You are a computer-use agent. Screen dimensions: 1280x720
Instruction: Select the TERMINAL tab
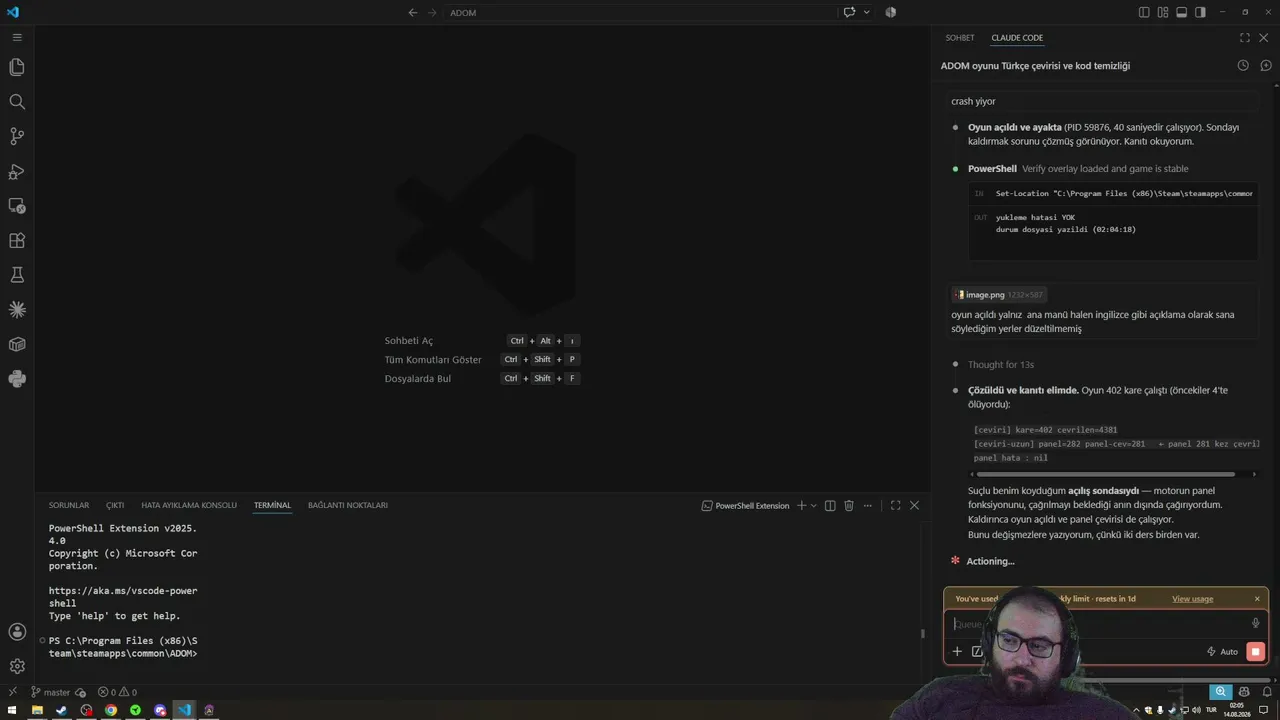click(x=272, y=506)
